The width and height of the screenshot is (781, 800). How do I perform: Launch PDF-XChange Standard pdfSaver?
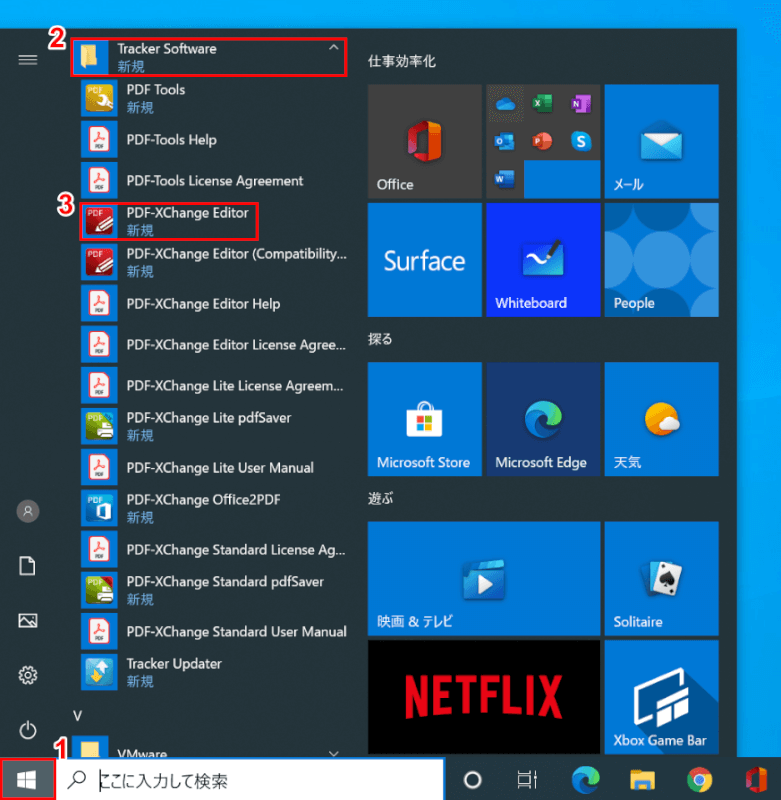tap(214, 590)
